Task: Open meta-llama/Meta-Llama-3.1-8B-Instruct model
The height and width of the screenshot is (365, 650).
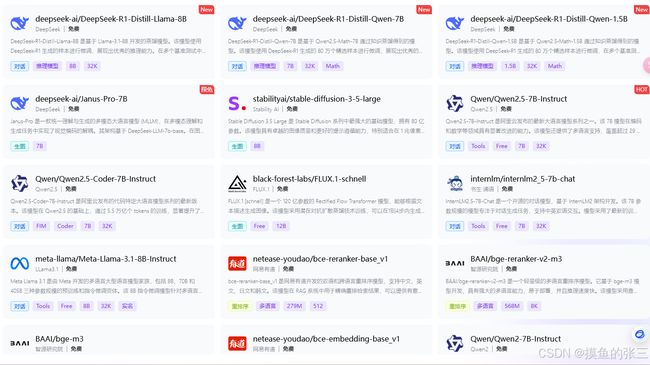Action: tap(106, 259)
